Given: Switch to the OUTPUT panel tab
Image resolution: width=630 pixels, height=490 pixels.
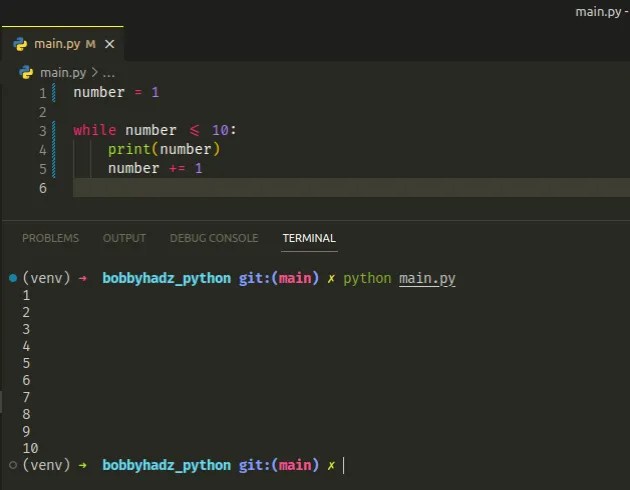Looking at the screenshot, I should pos(124,238).
